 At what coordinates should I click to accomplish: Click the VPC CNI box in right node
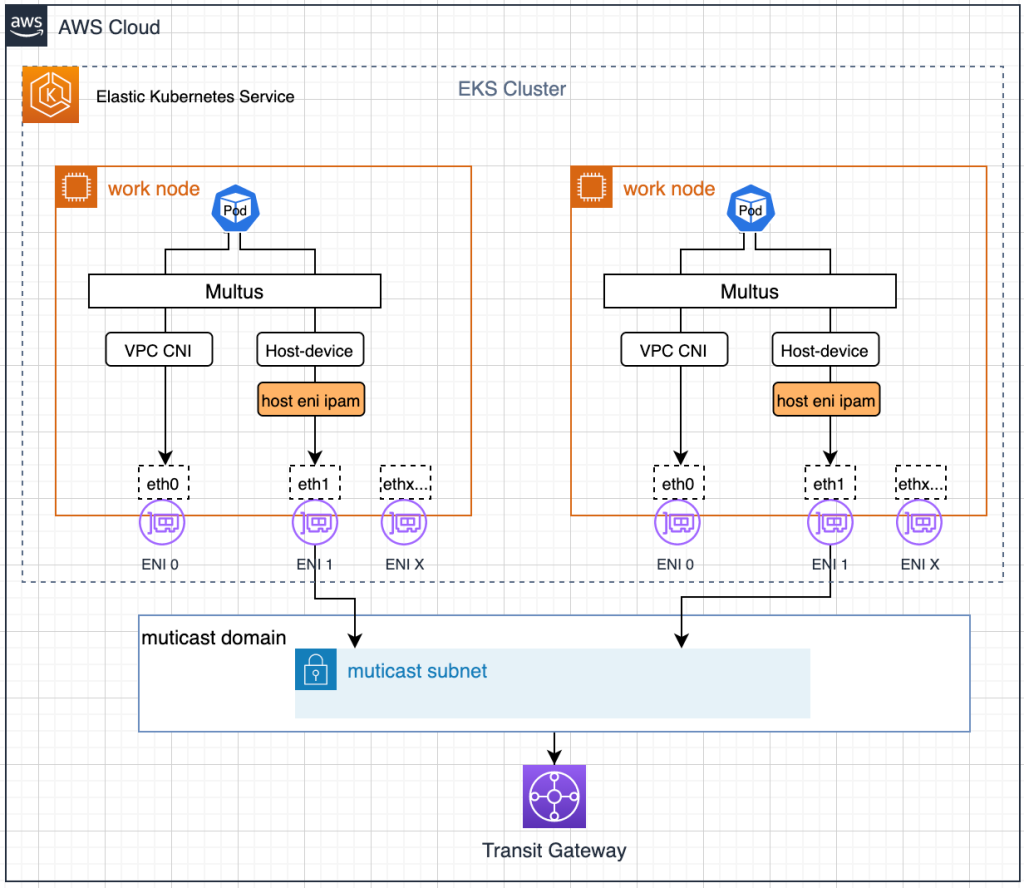coord(674,350)
